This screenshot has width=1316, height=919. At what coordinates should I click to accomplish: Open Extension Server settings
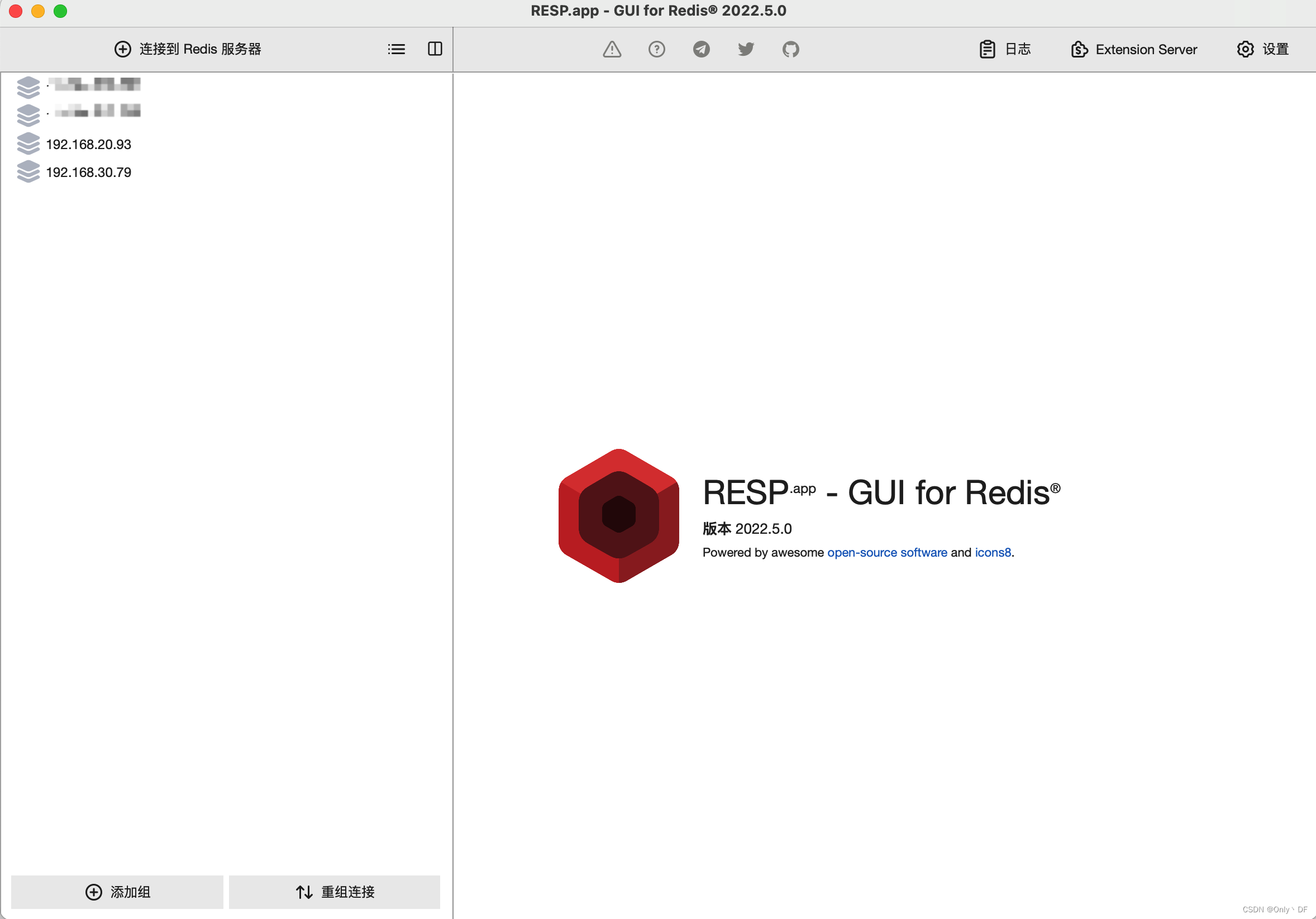[x=1134, y=49]
